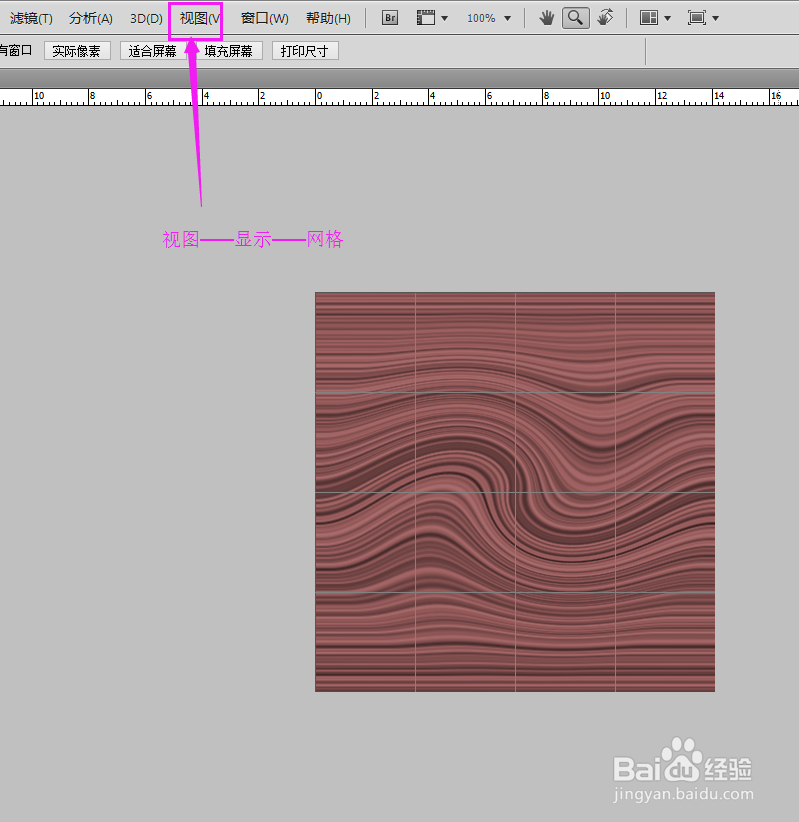Viewport: 799px width, 822px height.
Task: Click the Screen Mode icon
Action: point(697,18)
